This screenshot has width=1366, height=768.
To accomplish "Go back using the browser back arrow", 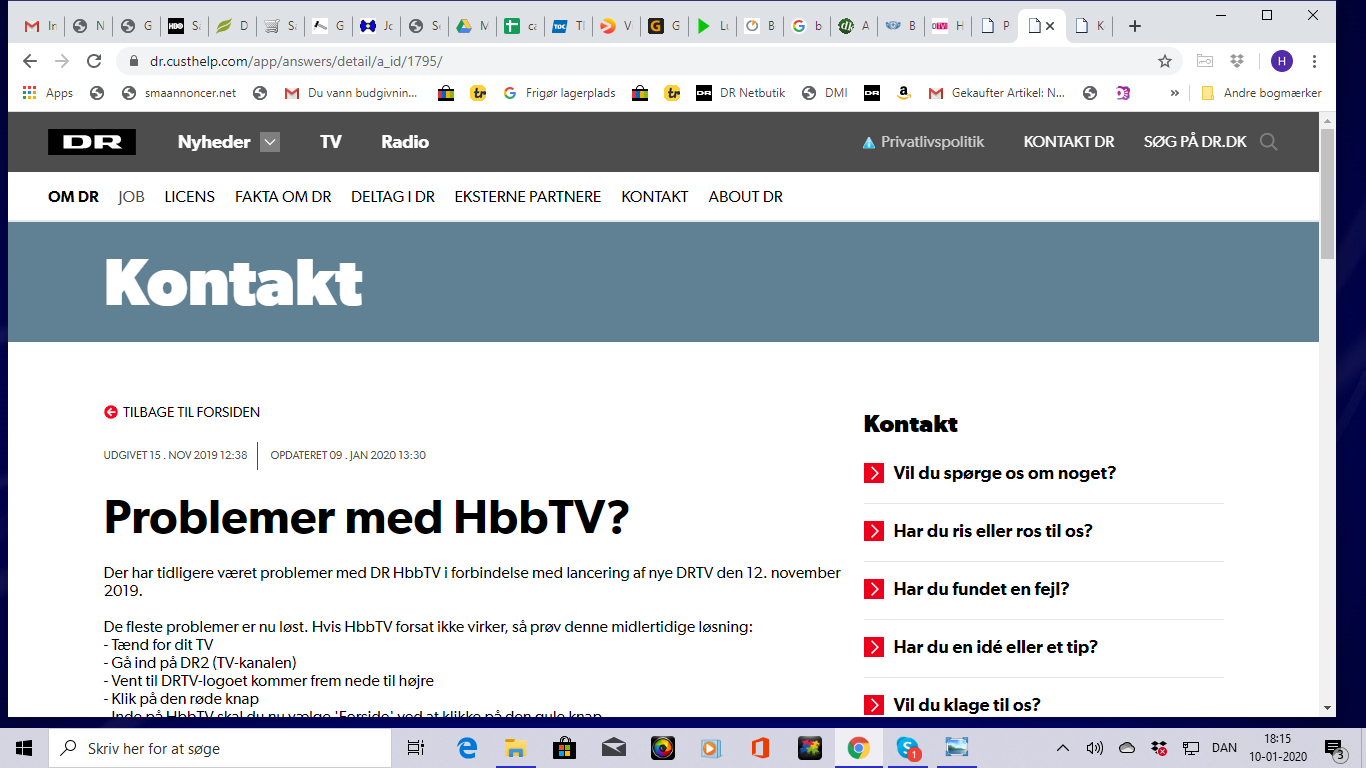I will point(30,61).
